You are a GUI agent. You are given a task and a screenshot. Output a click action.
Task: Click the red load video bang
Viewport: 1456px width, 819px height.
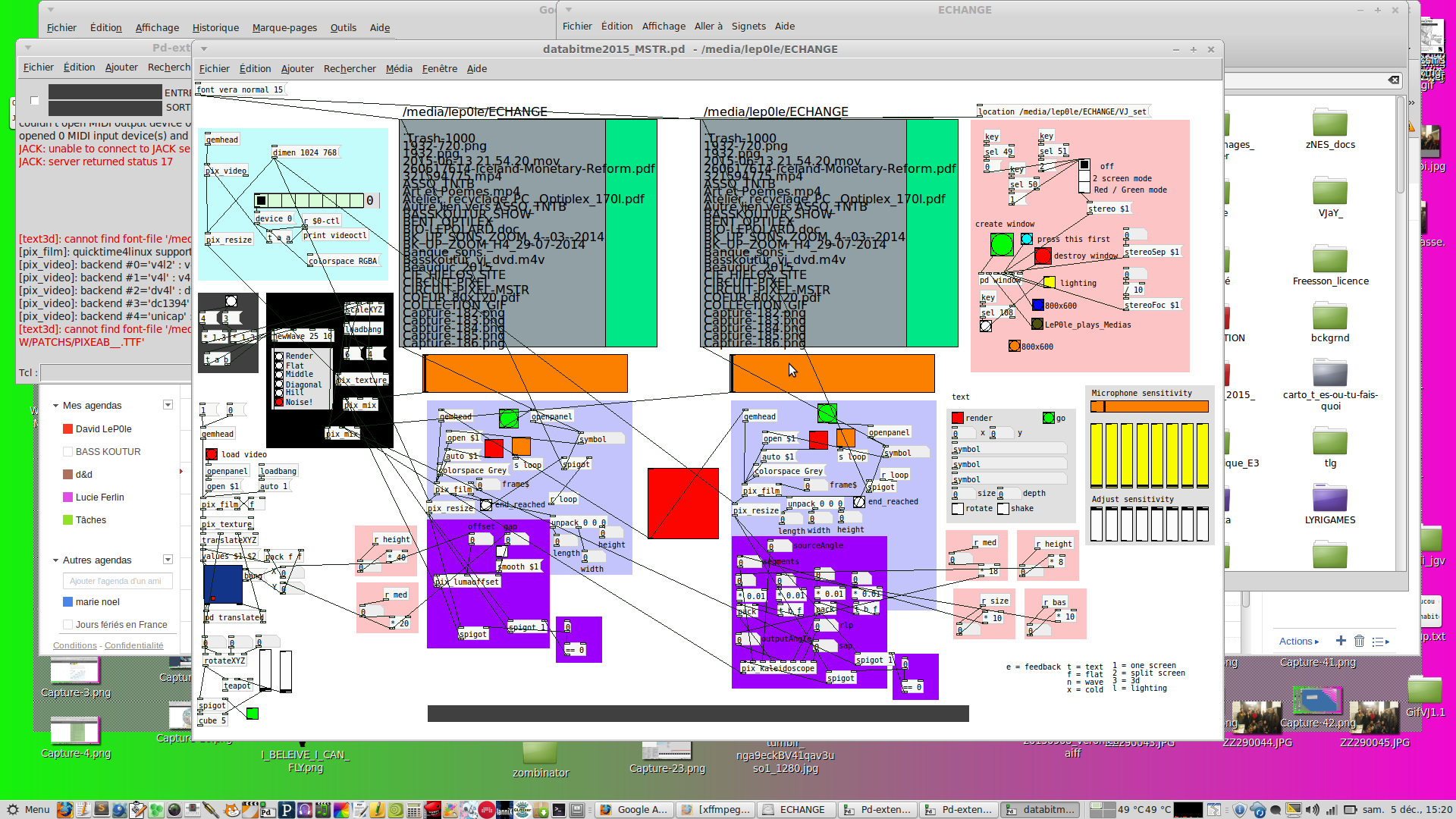[x=212, y=454]
